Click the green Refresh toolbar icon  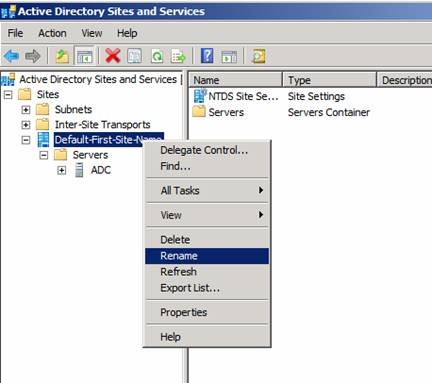click(x=157, y=56)
